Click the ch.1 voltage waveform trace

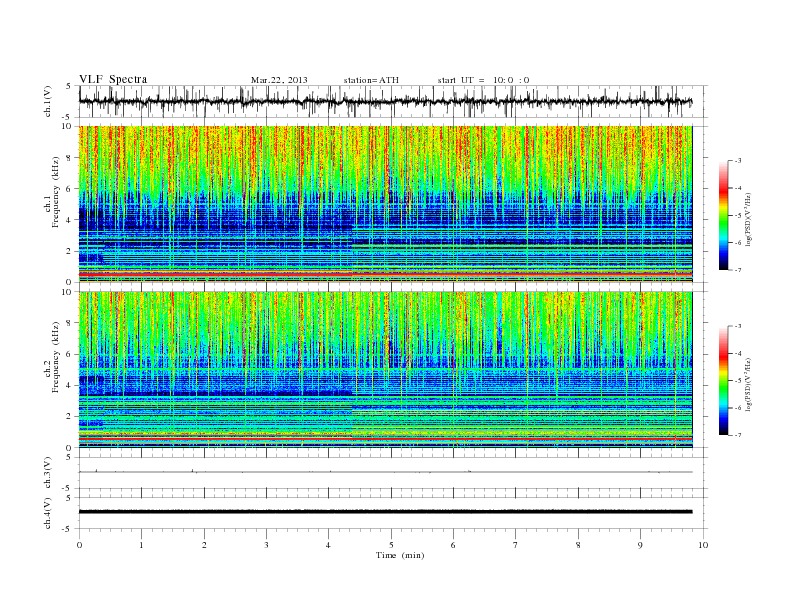pos(385,101)
